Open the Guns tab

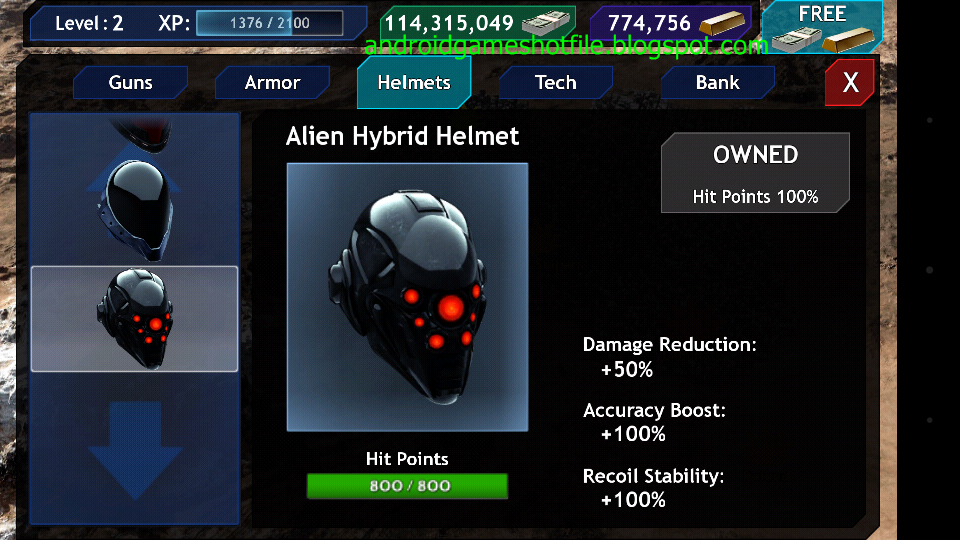click(130, 83)
